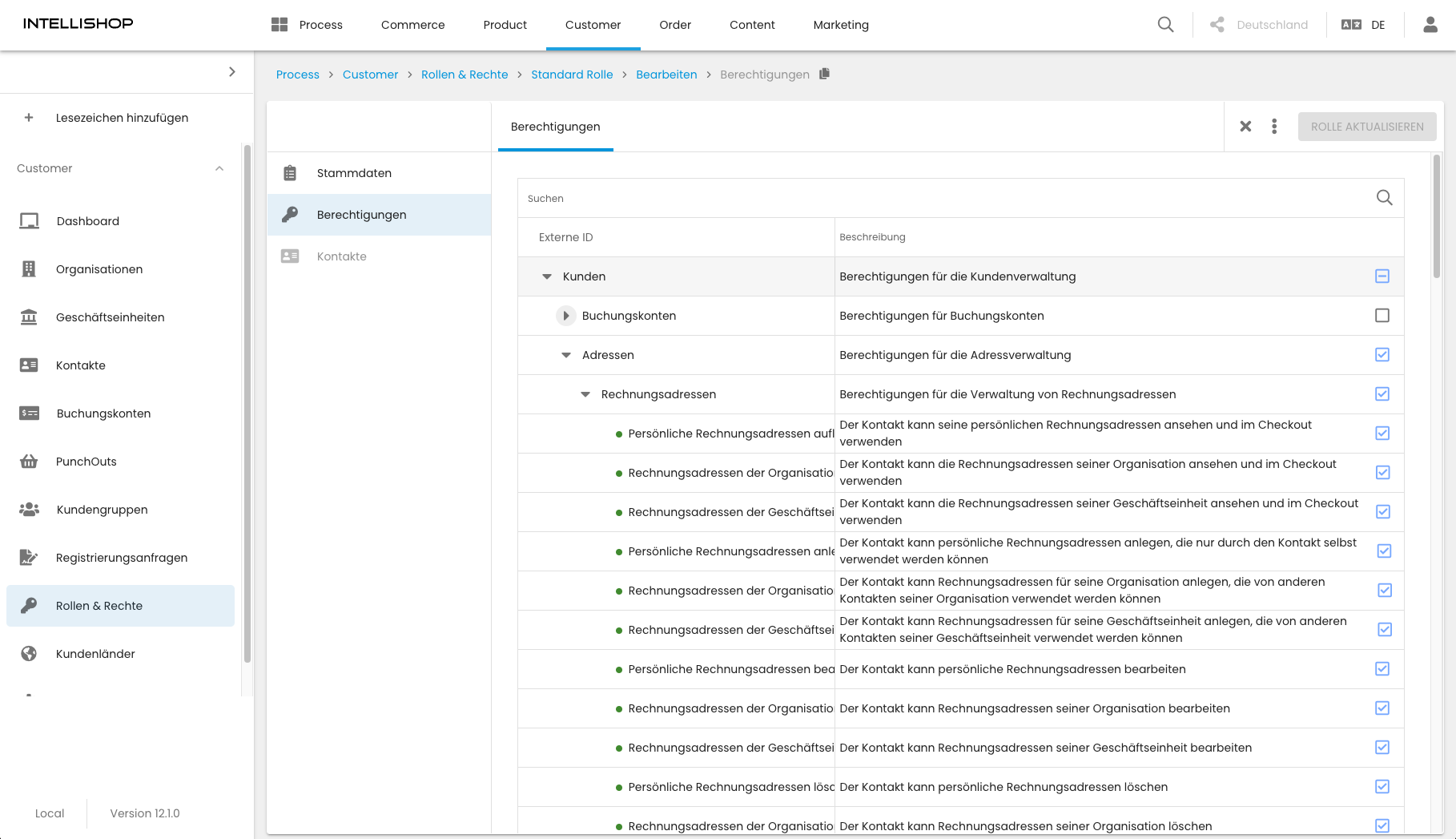Click the Suchen search input field

[x=945, y=198]
